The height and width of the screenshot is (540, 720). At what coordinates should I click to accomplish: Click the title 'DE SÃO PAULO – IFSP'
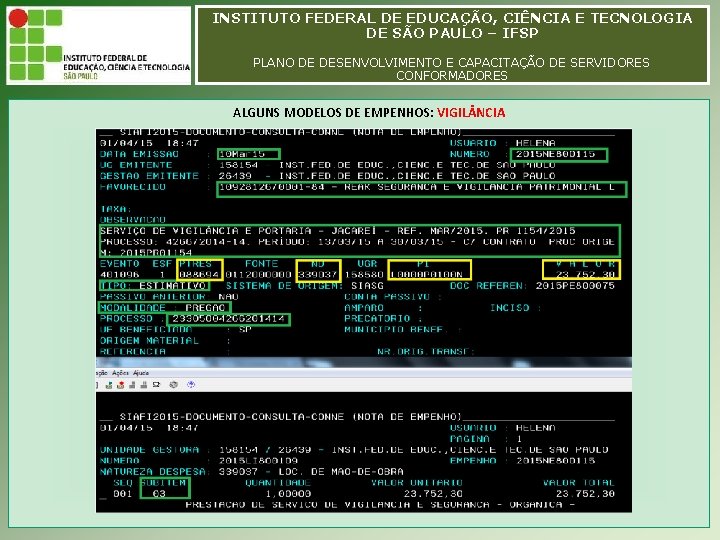[452, 33]
